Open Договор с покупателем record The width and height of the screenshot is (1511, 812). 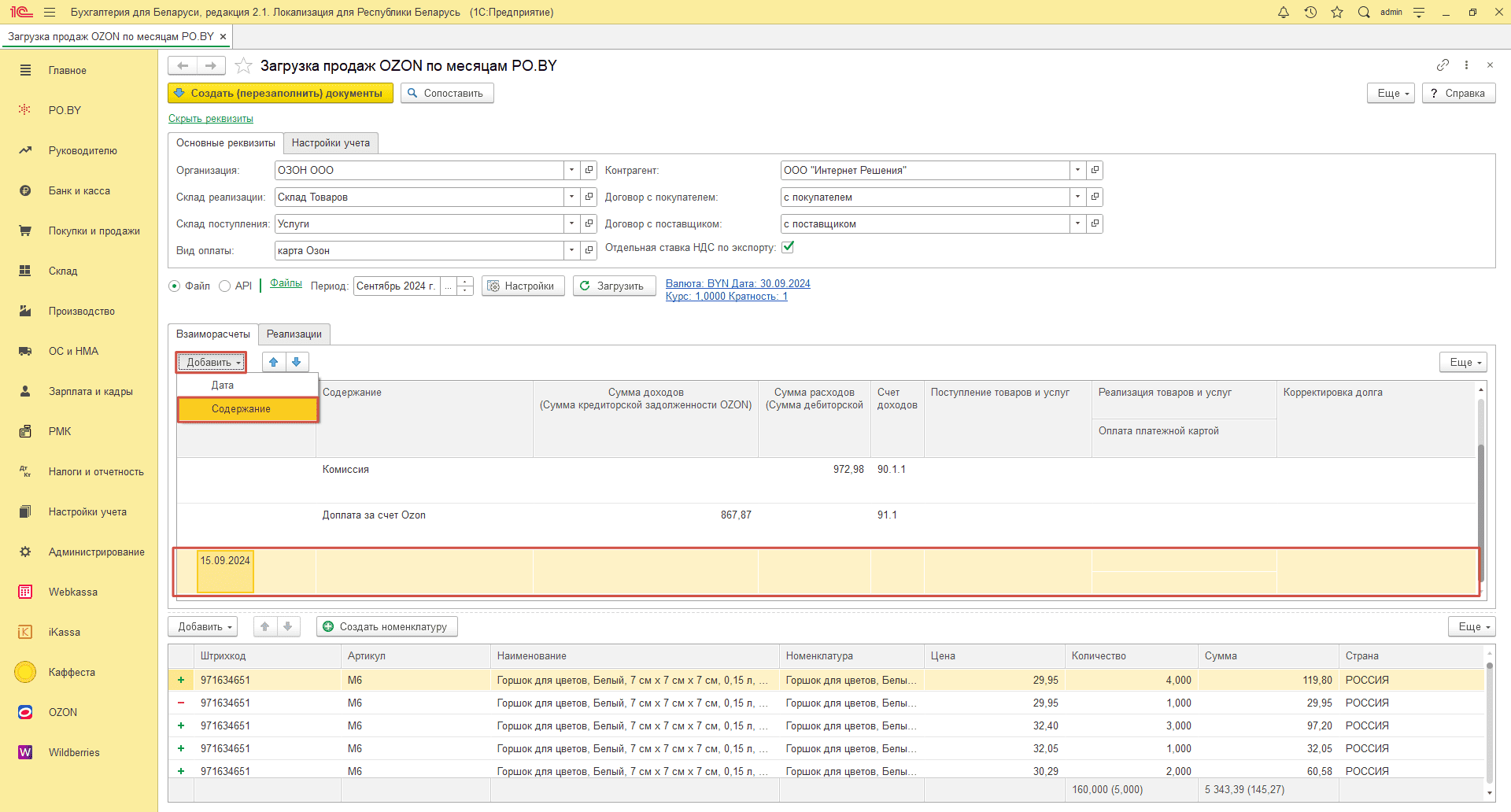click(x=1095, y=197)
